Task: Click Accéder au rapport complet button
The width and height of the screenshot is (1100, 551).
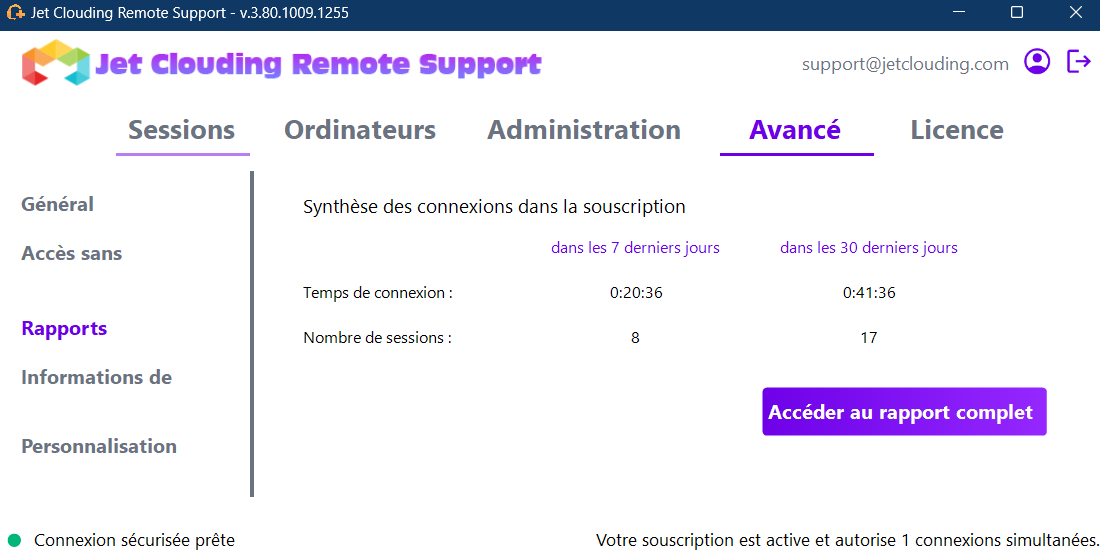Action: click(904, 412)
